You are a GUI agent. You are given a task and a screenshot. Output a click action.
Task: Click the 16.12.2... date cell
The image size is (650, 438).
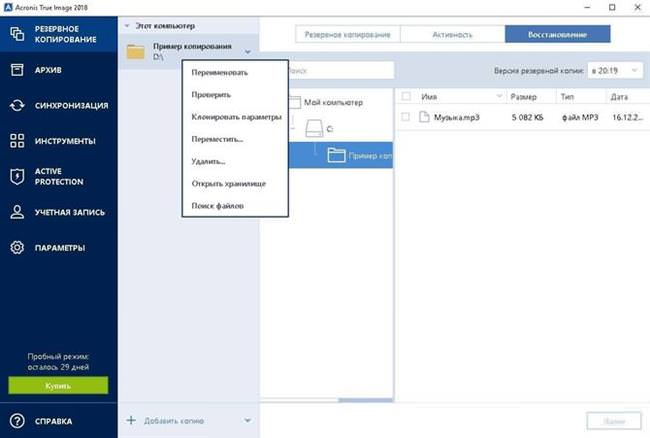click(x=628, y=117)
